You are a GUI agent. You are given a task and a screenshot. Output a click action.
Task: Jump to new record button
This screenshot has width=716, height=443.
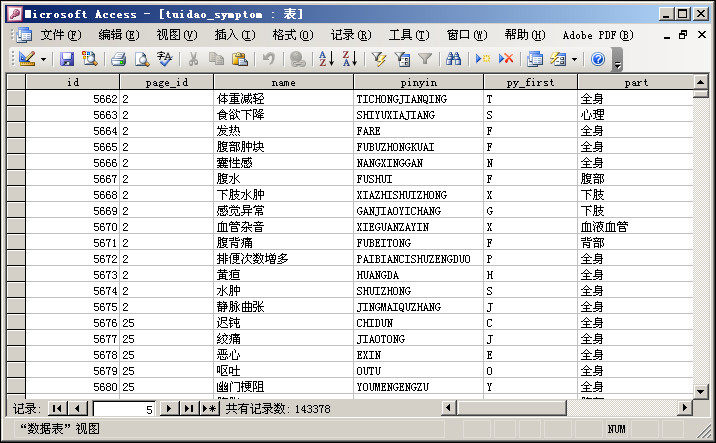210,408
